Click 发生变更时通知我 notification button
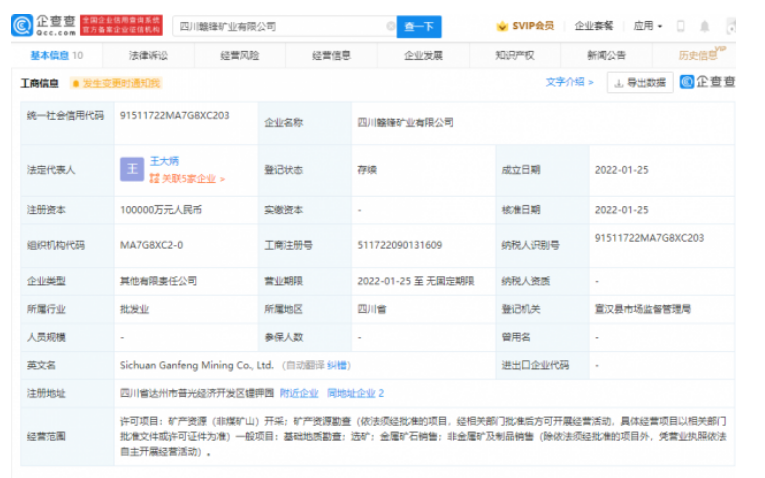 (116, 83)
